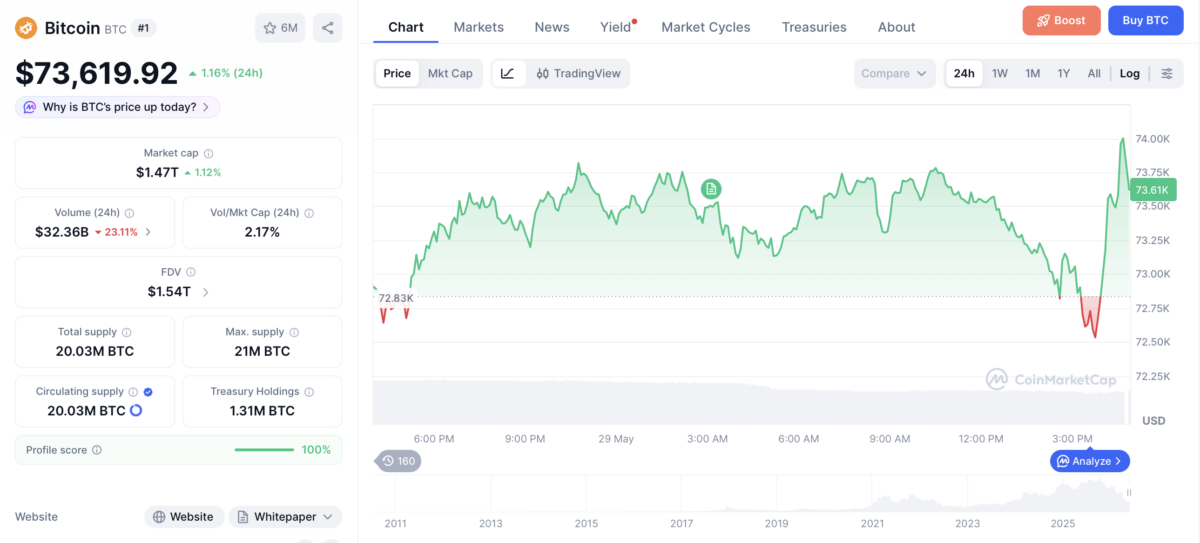Switch chart to Mkt Cap
Viewport: 1200px width, 543px height.
(450, 73)
